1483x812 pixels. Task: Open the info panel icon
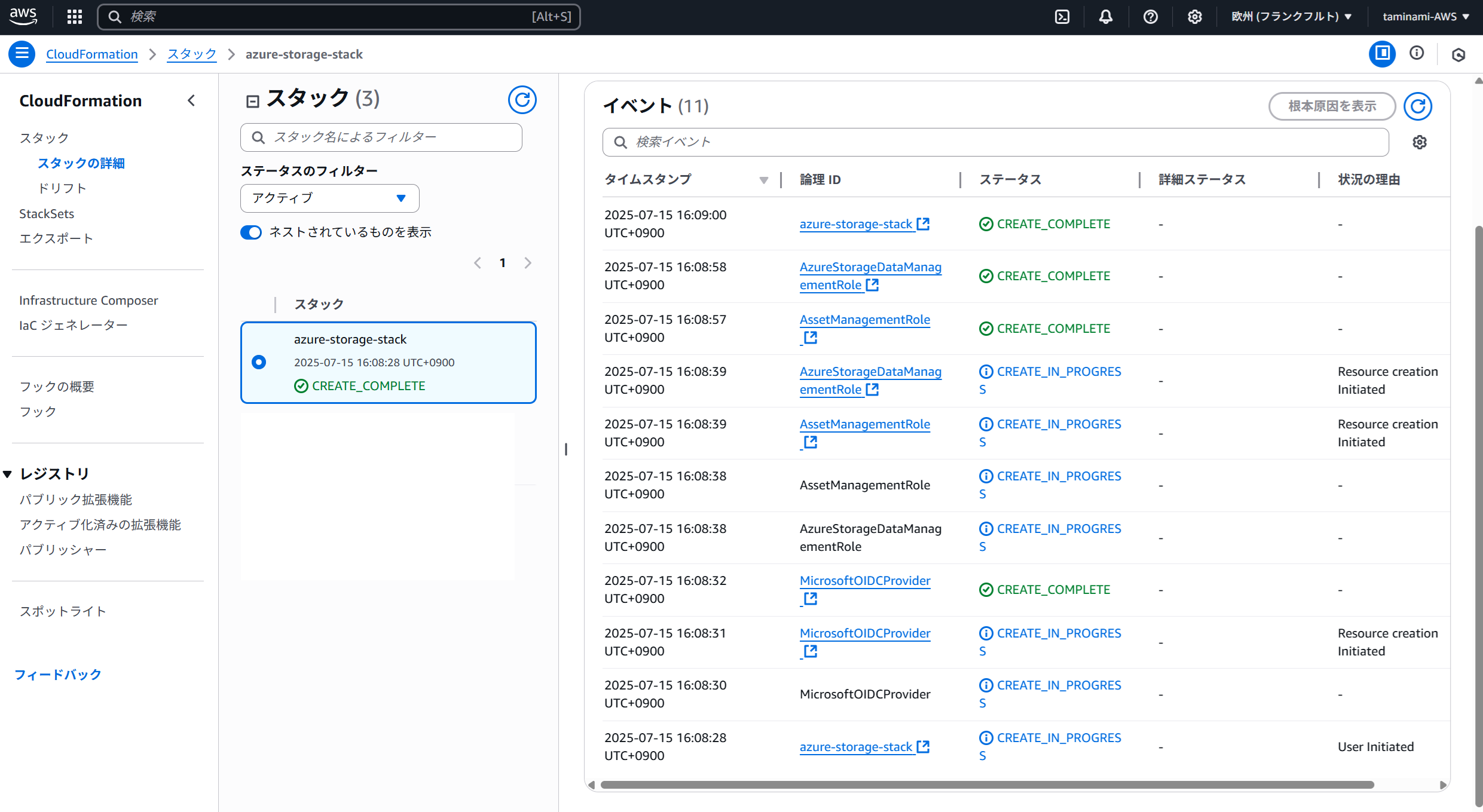[x=1417, y=53]
